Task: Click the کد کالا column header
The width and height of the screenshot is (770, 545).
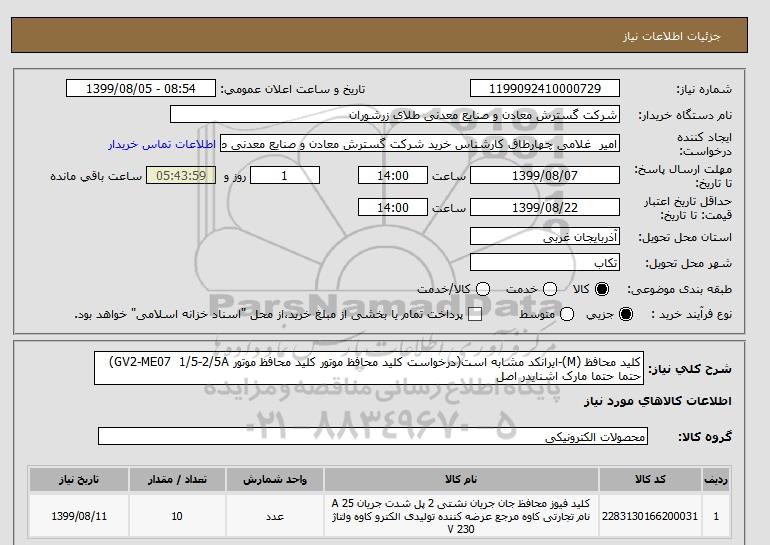Action: [x=650, y=479]
